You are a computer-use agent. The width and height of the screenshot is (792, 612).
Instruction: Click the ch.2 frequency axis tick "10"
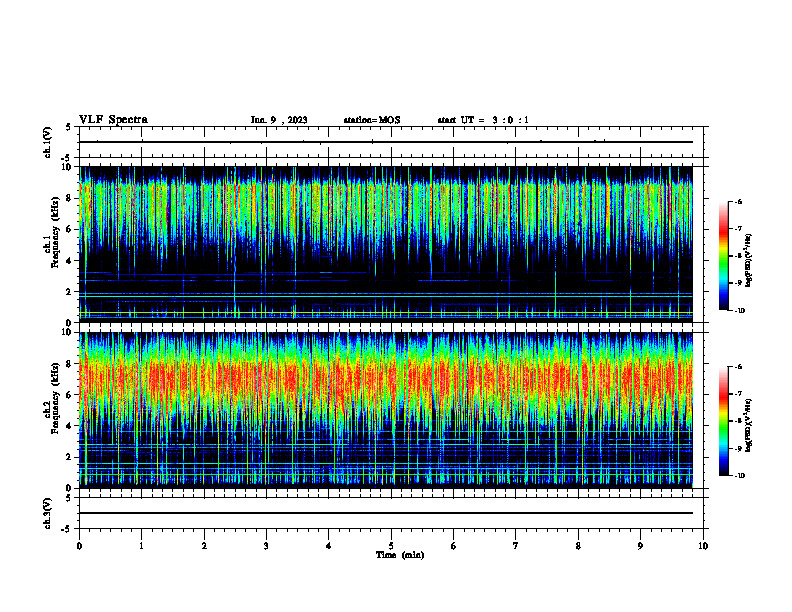tap(67, 332)
